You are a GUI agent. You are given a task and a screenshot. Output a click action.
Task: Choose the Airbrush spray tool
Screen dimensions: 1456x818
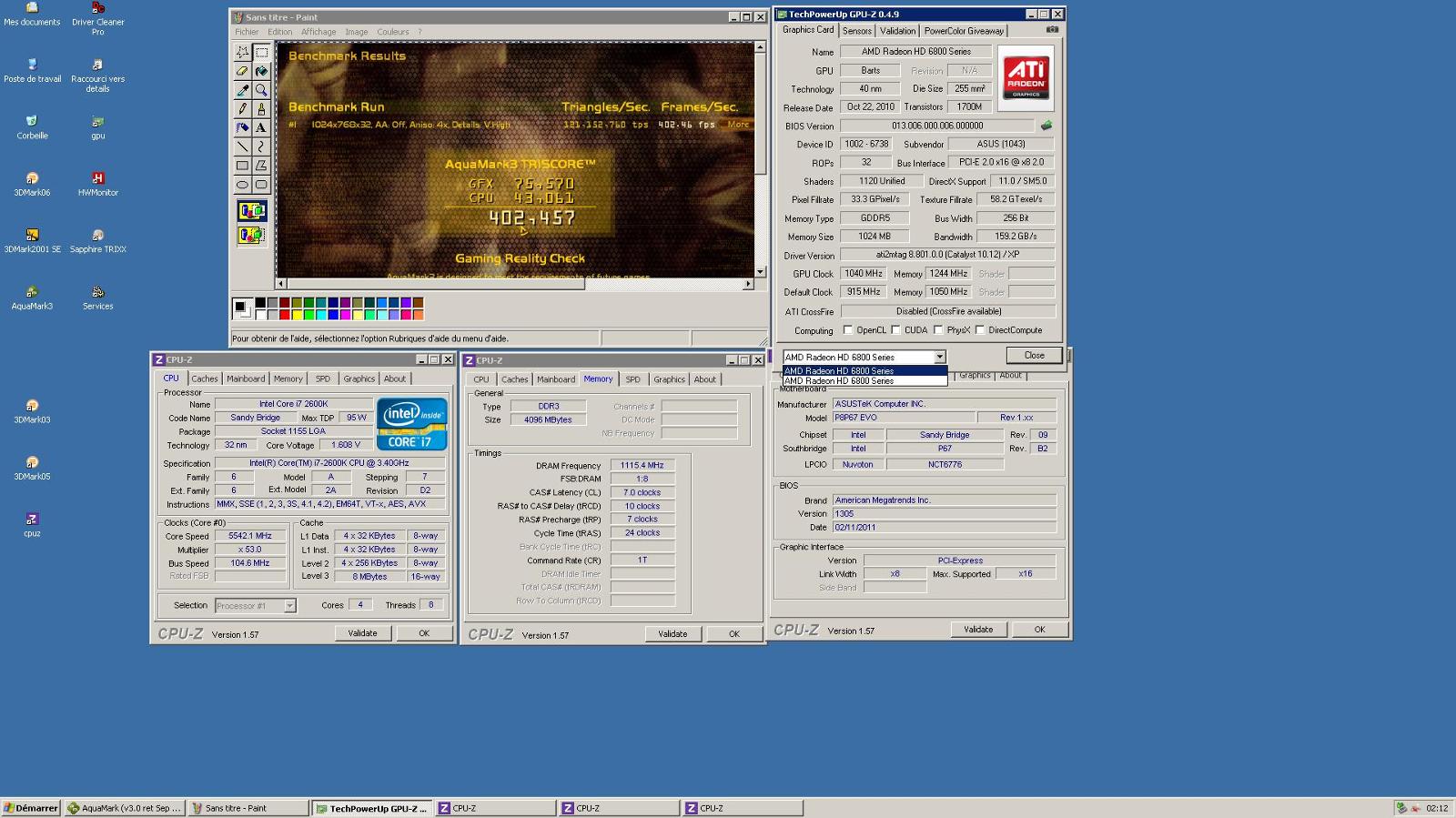pyautogui.click(x=242, y=128)
